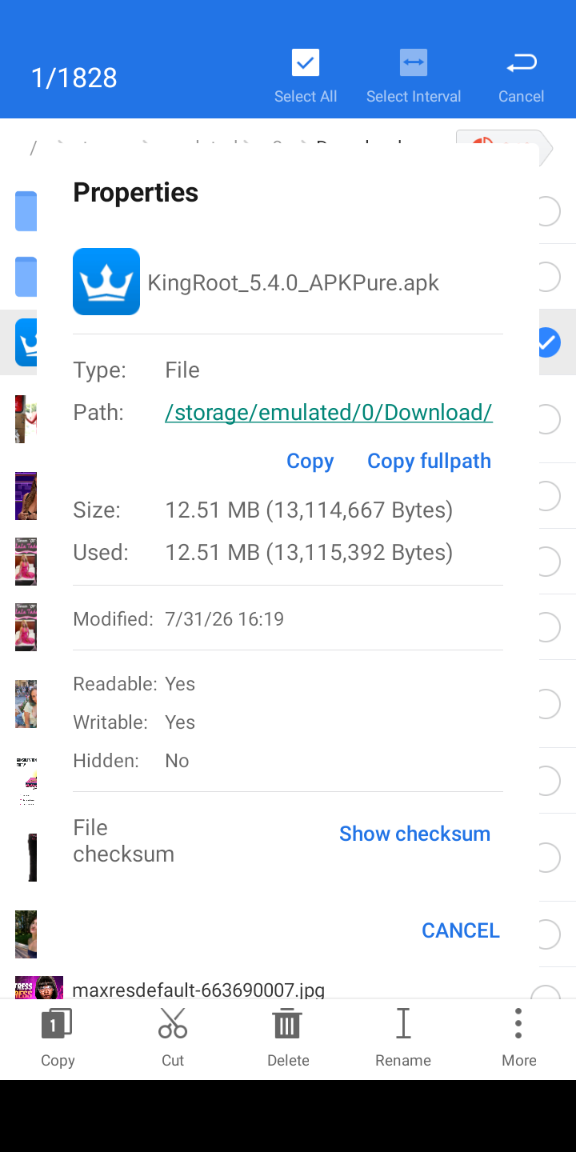Viewport: 576px width, 1152px height.
Task: Tap the Cancel return-arrow icon in header
Action: [x=521, y=65]
